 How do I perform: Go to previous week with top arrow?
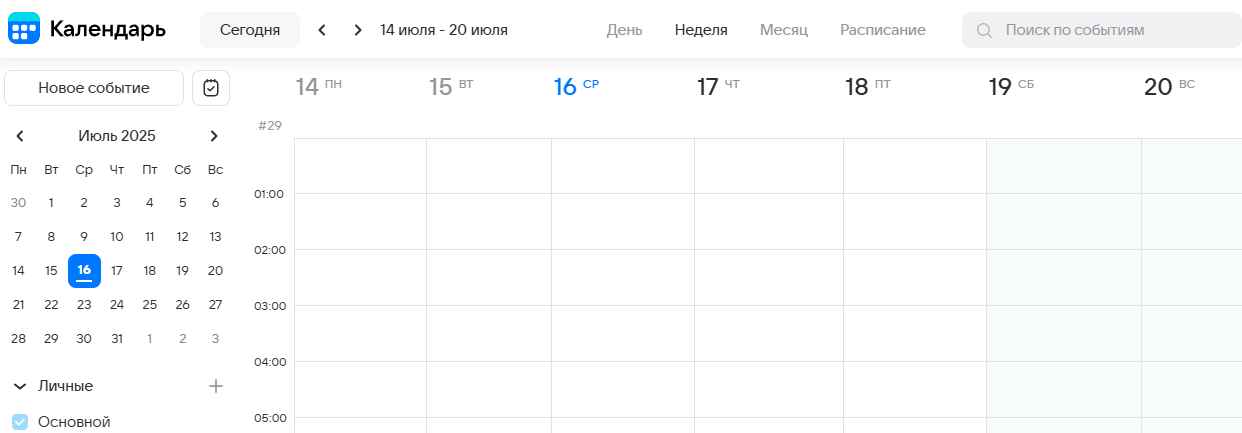click(x=322, y=30)
